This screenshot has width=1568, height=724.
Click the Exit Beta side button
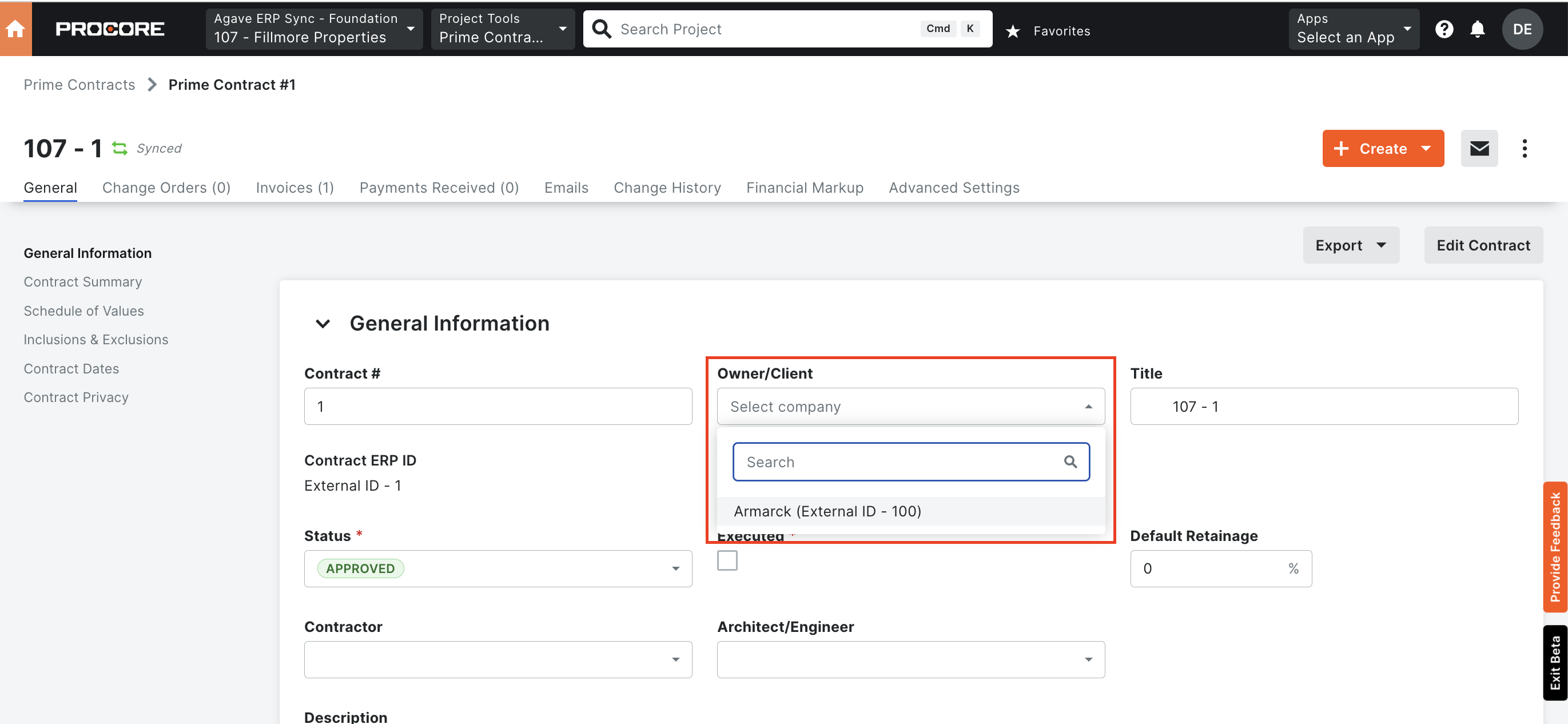click(1555, 662)
